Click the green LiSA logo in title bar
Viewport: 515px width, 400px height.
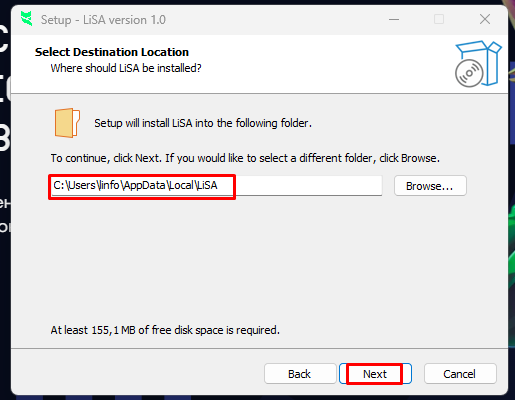(x=27, y=19)
